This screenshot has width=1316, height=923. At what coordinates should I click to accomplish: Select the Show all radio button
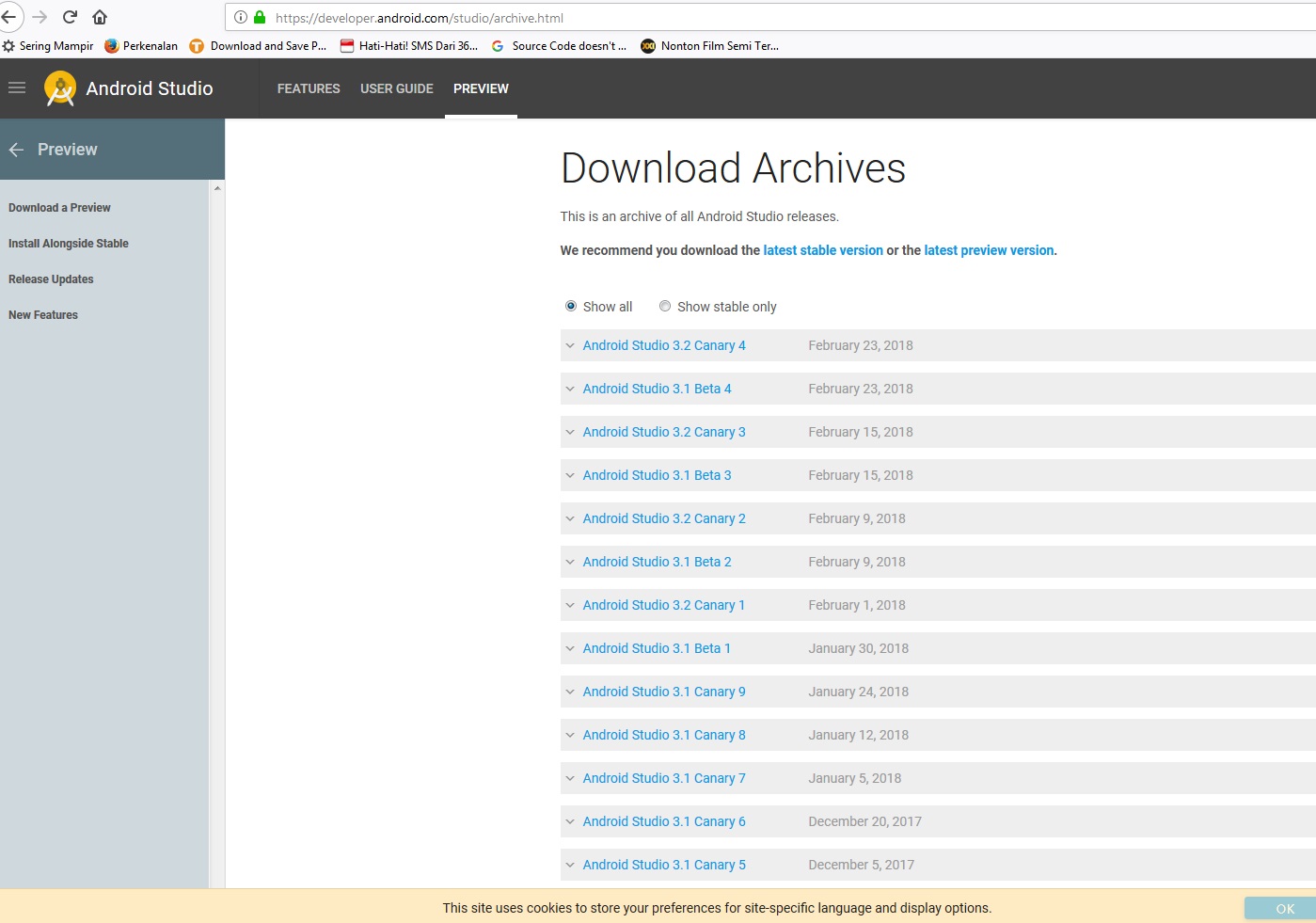[x=571, y=306]
